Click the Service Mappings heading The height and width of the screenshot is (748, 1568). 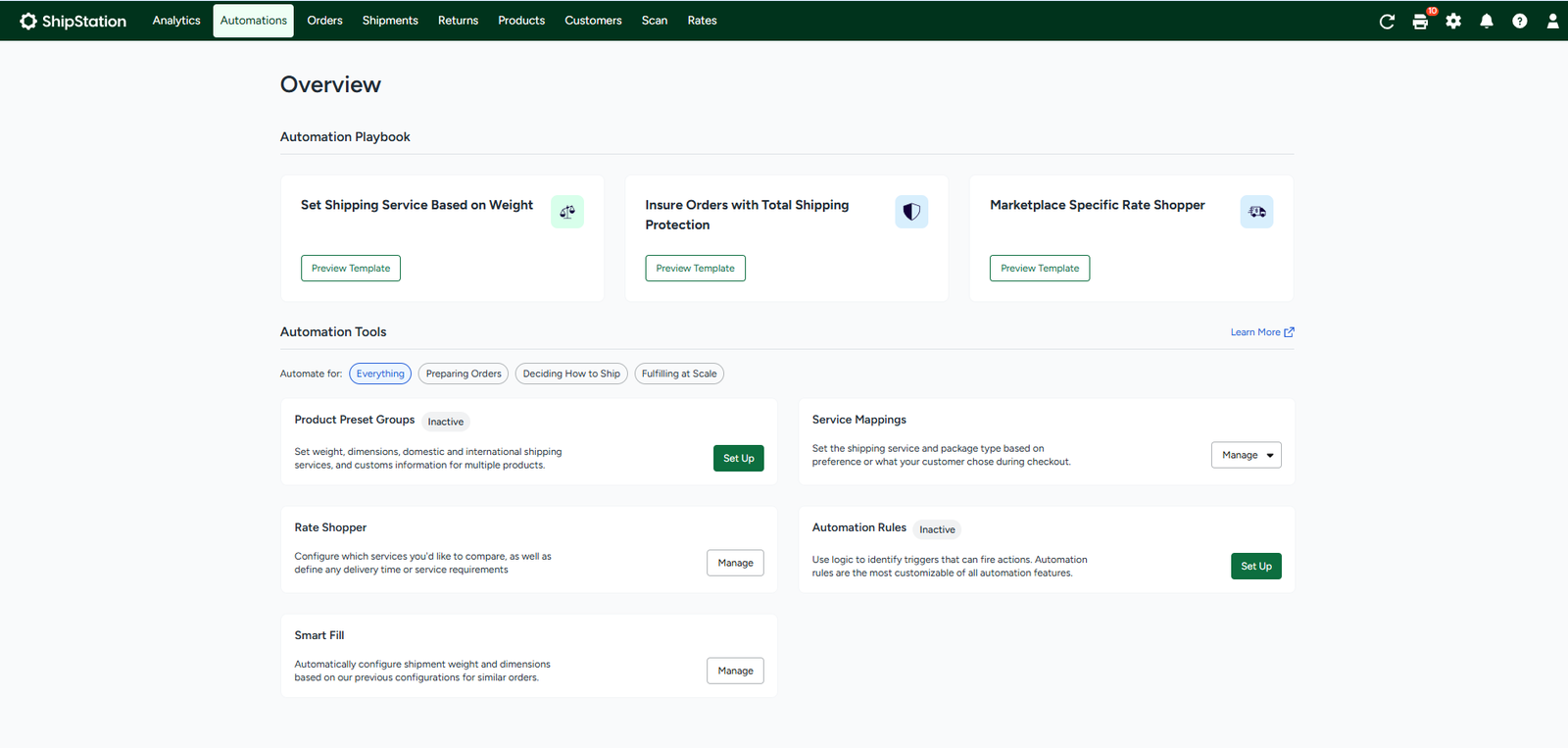point(859,420)
